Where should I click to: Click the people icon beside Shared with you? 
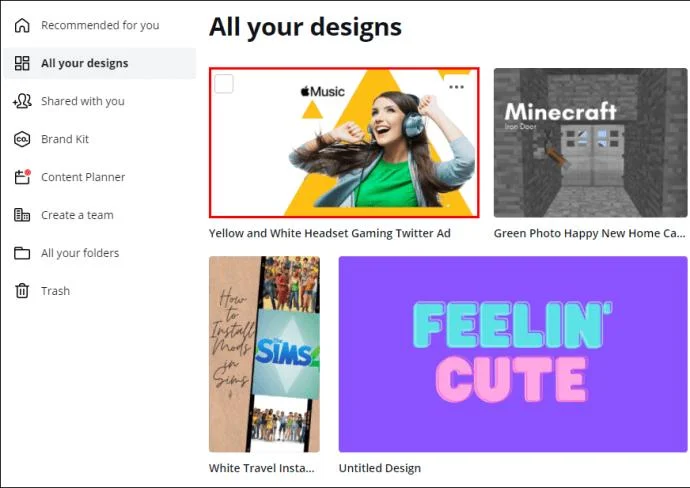pyautogui.click(x=22, y=101)
